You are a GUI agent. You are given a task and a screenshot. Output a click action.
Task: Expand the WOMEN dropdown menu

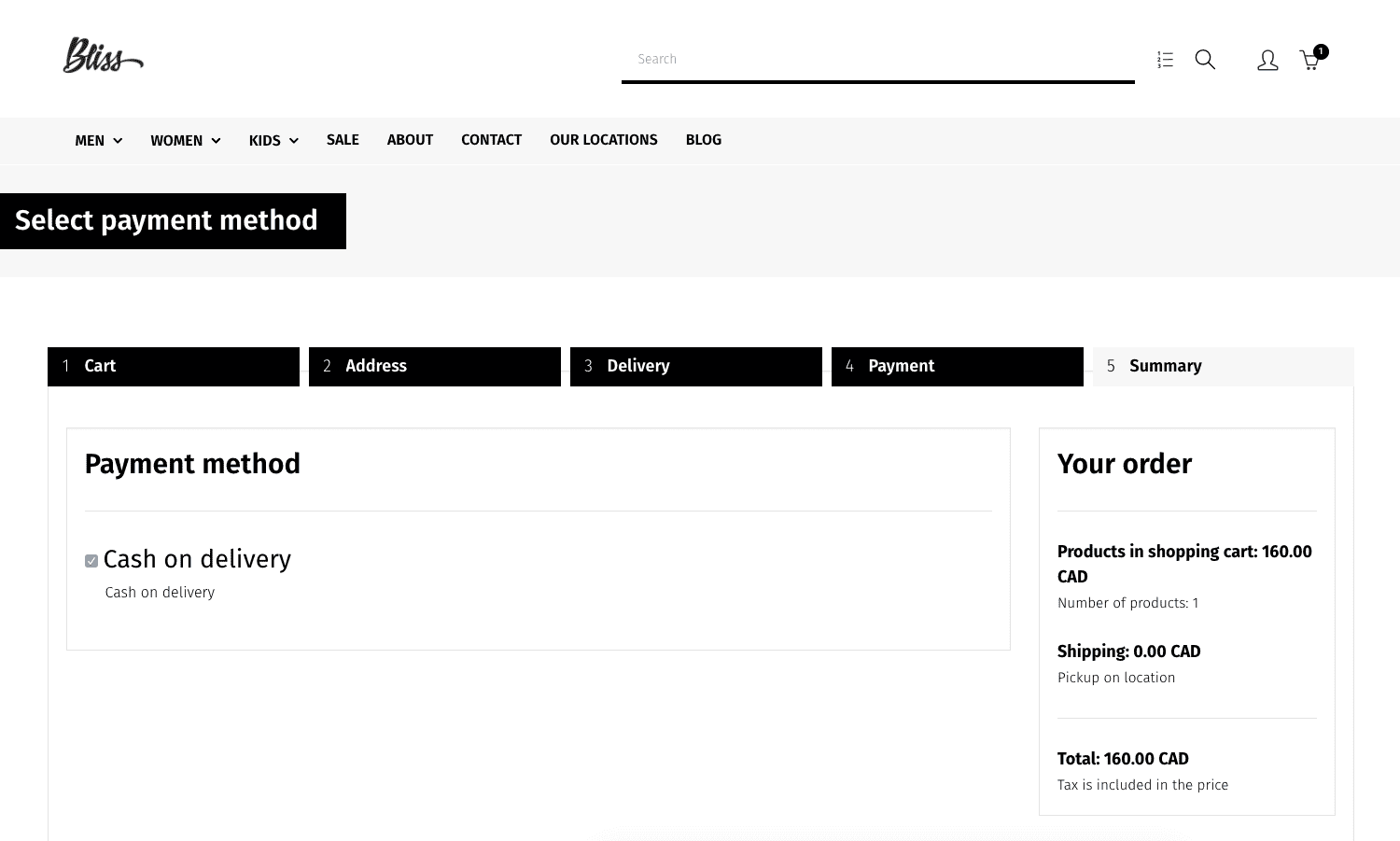(x=185, y=141)
